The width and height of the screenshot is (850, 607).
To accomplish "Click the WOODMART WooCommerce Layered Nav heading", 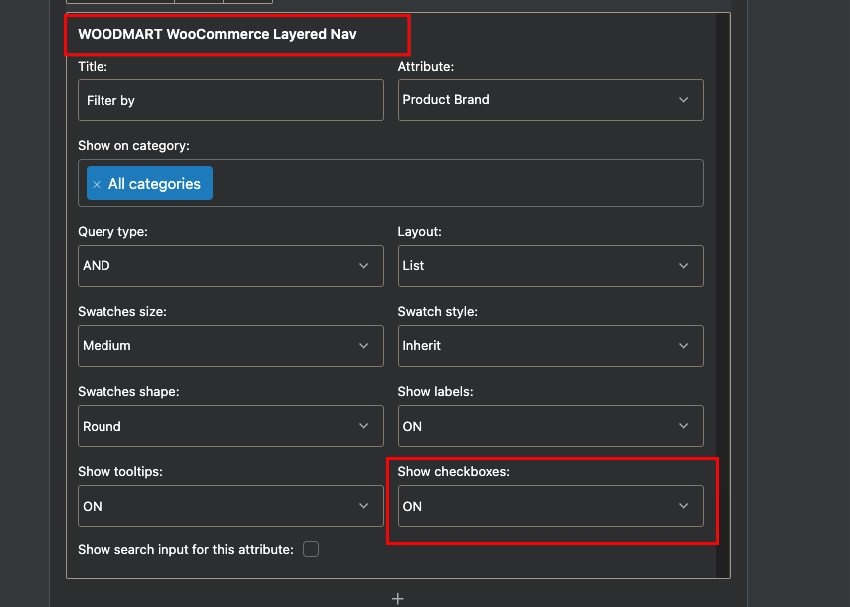I will (x=217, y=34).
